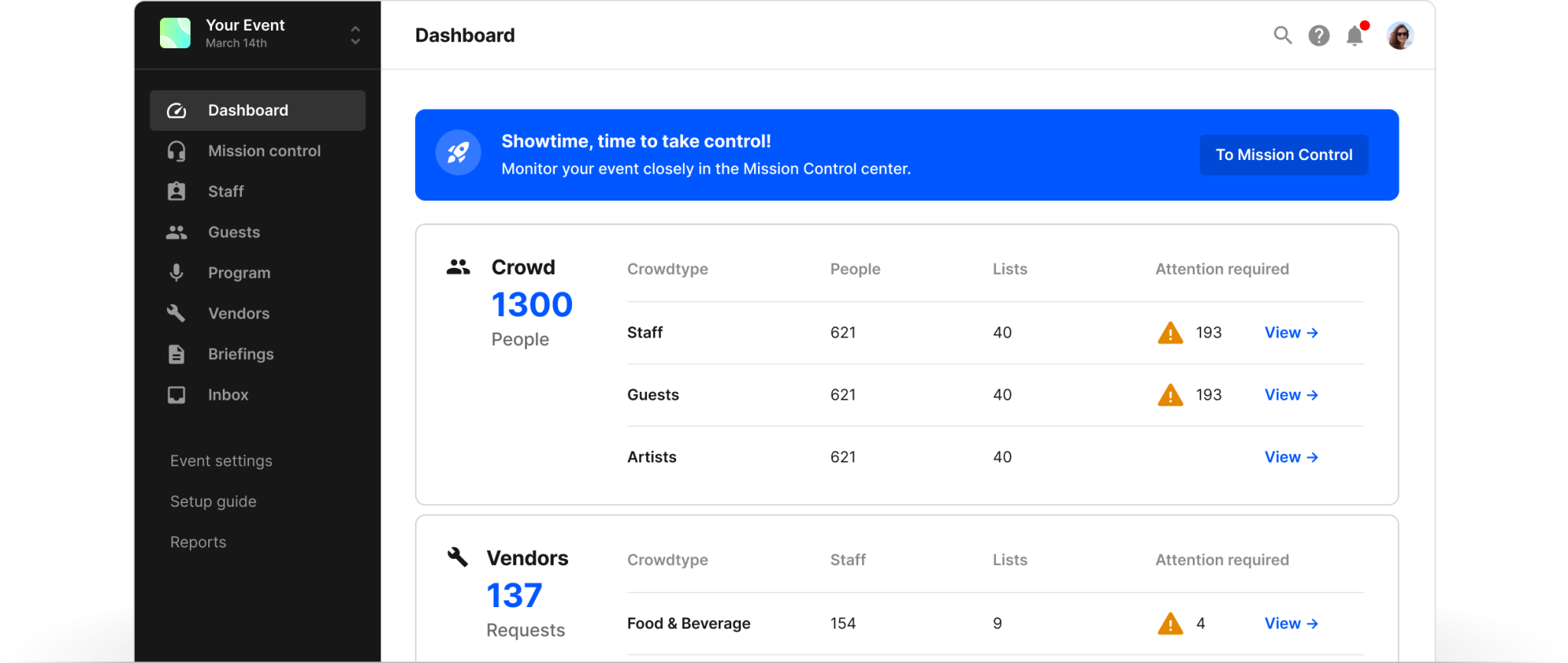Screen dimensions: 1568x663
Task: Open Mission control from sidebar
Action: coord(263,151)
